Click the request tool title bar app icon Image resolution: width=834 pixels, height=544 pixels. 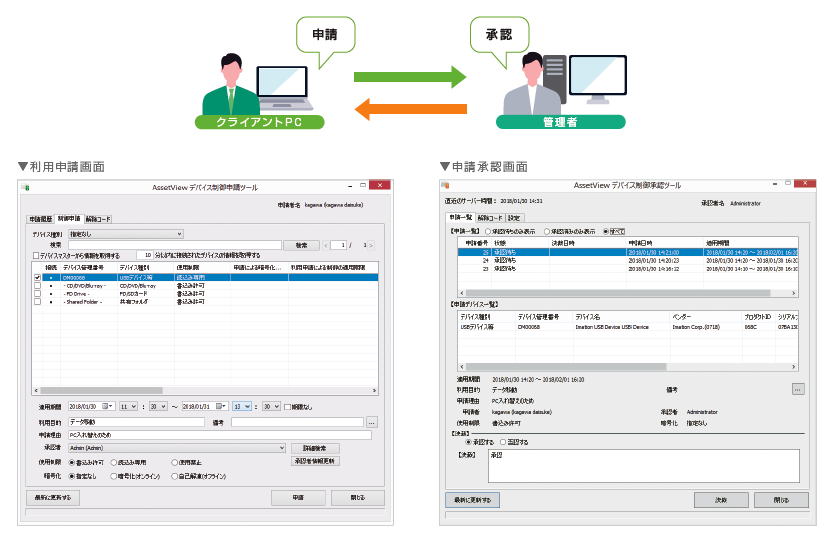[25, 187]
